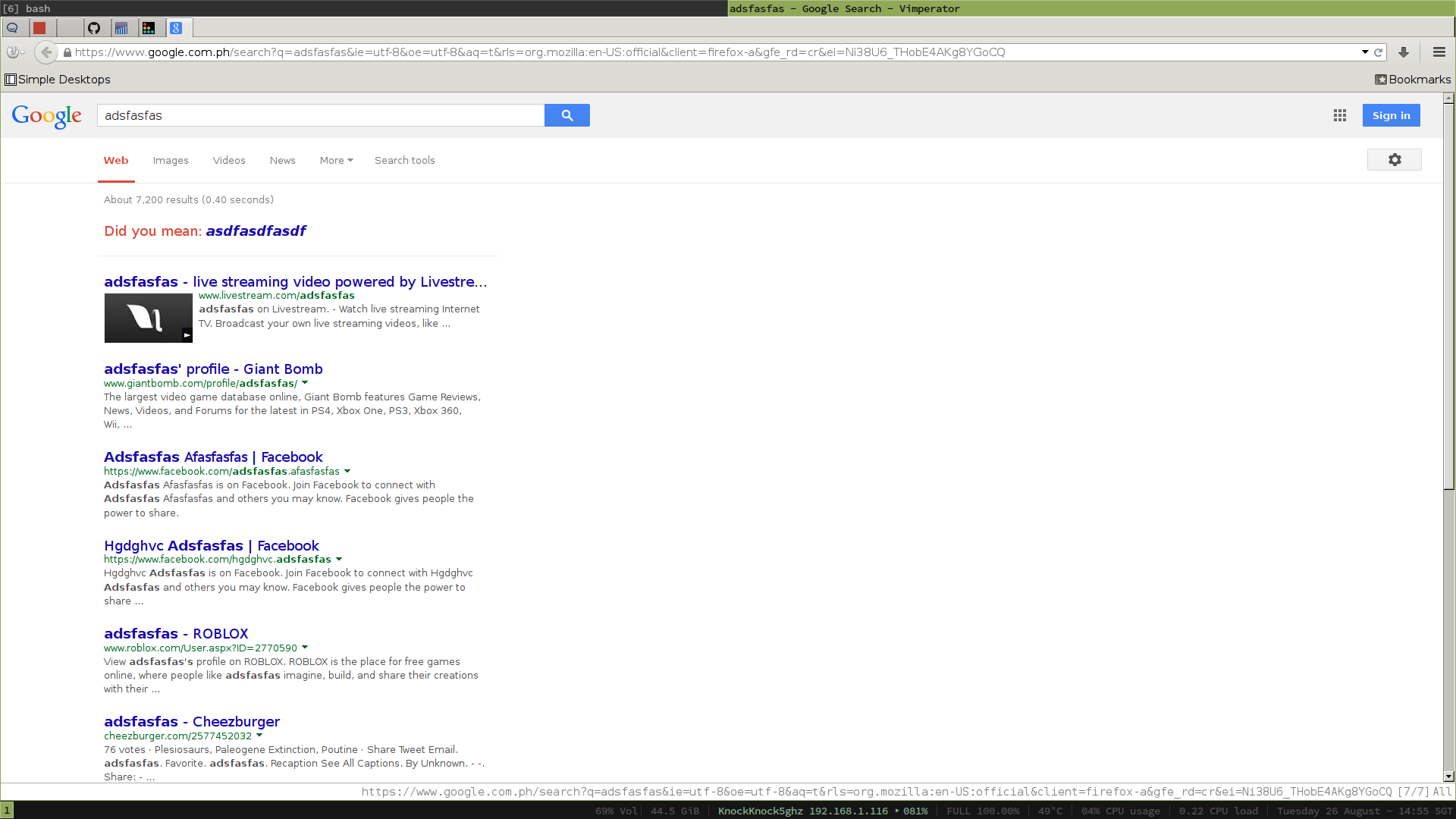This screenshot has width=1456, height=819.
Task: Click the KnockKnock5ghz wifi status entry
Action: click(x=823, y=811)
